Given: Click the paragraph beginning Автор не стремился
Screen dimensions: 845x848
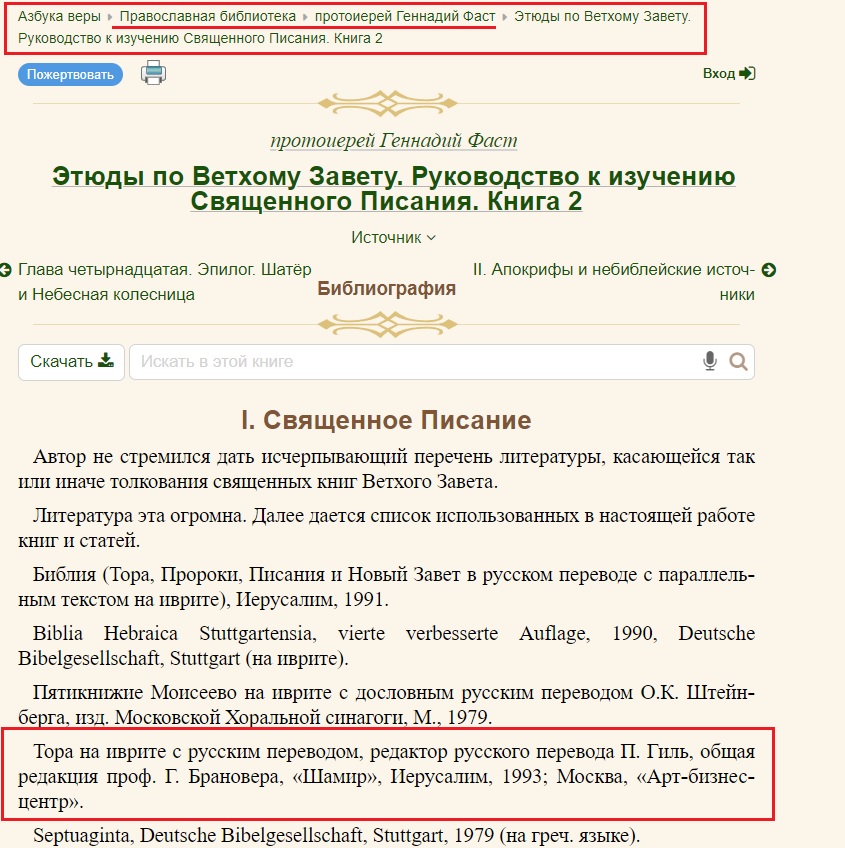Looking at the screenshot, I should coord(386,469).
